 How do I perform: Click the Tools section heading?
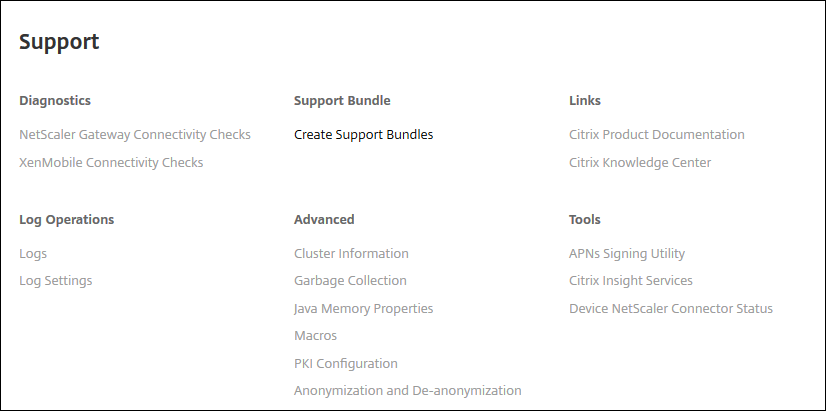(585, 220)
